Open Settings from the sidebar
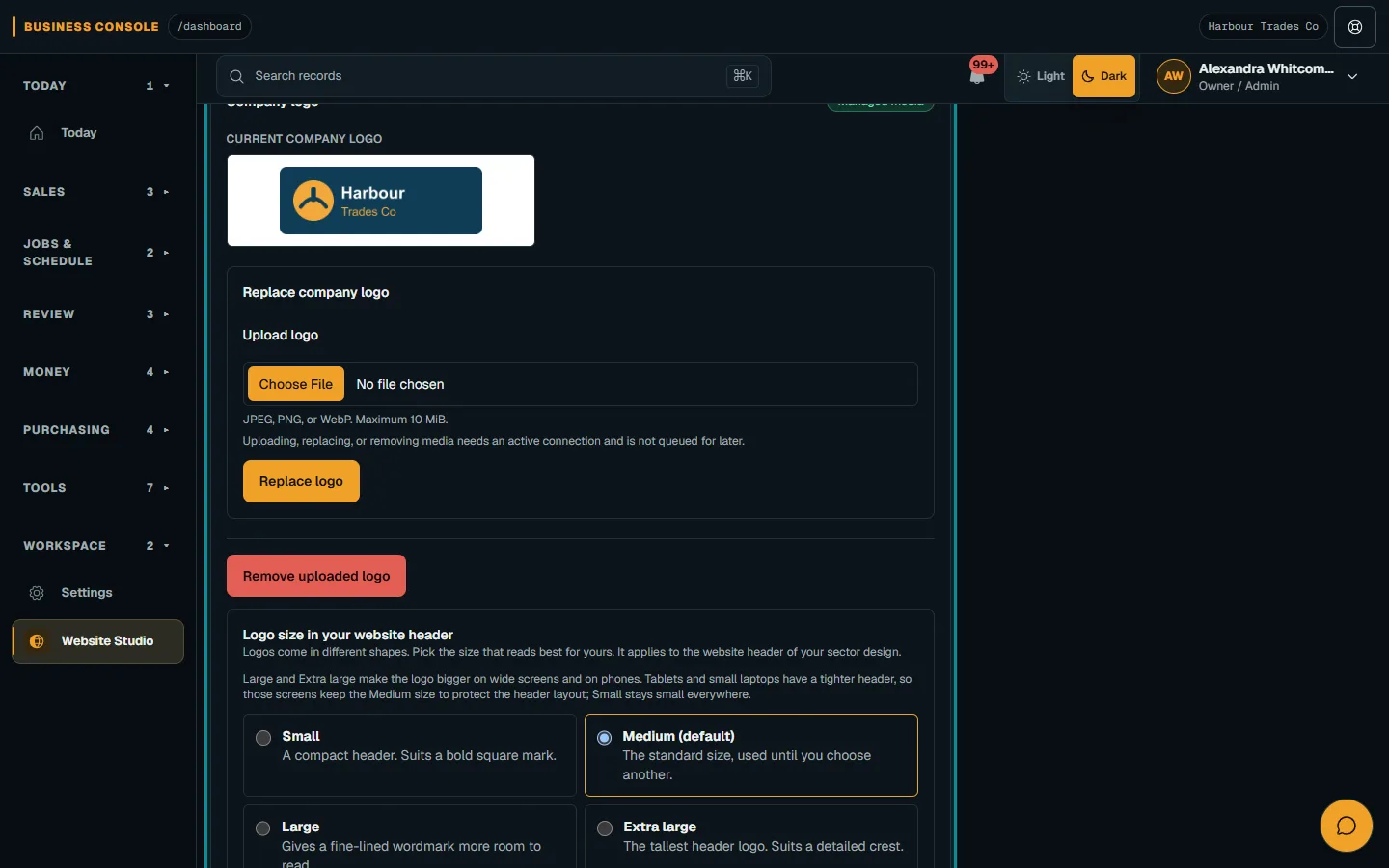The image size is (1389, 868). pyautogui.click(x=97, y=593)
